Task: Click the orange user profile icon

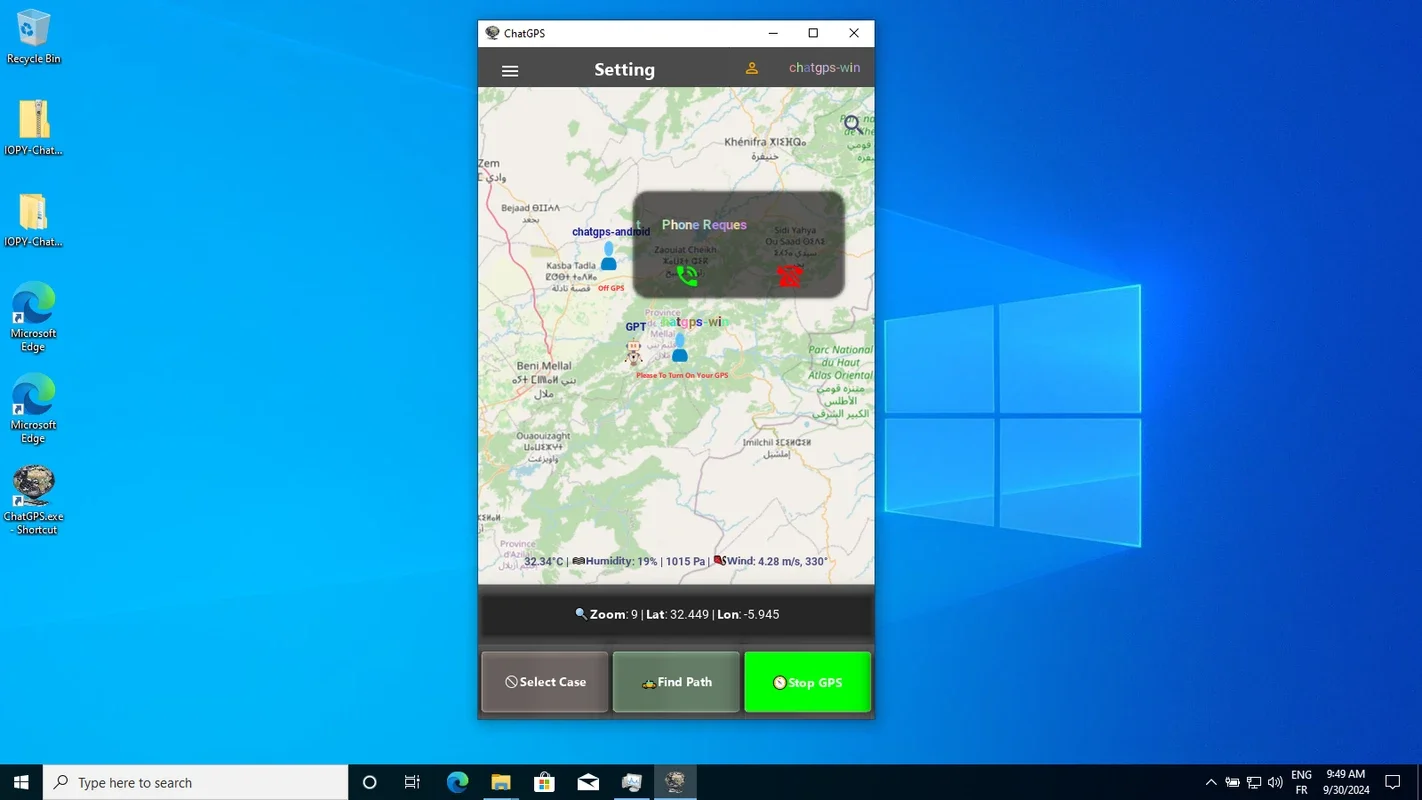Action: coord(752,69)
